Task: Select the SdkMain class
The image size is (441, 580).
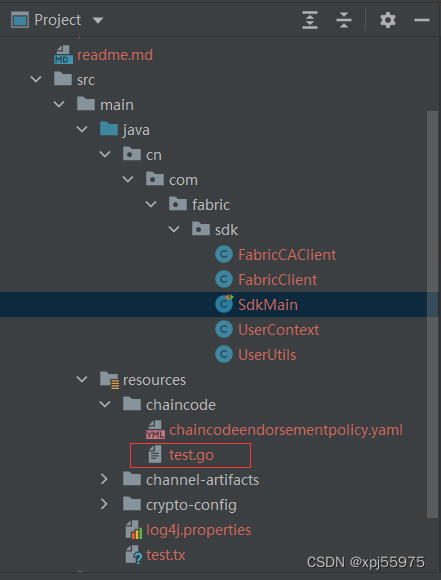Action: click(268, 305)
